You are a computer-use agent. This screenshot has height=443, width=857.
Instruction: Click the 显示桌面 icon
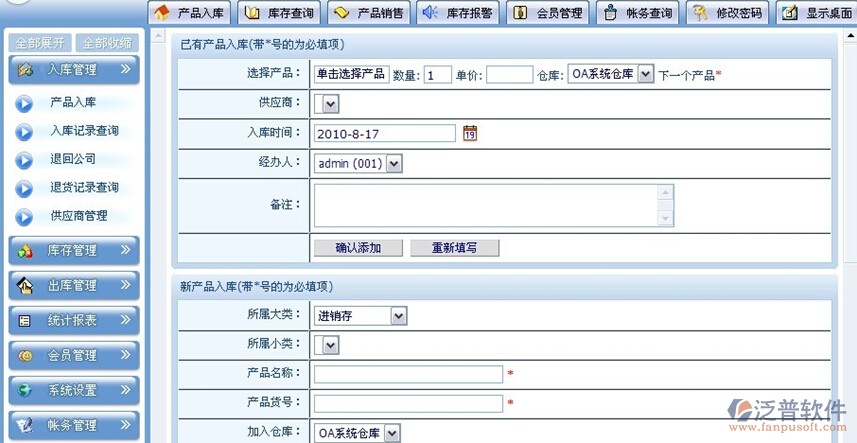pos(790,13)
